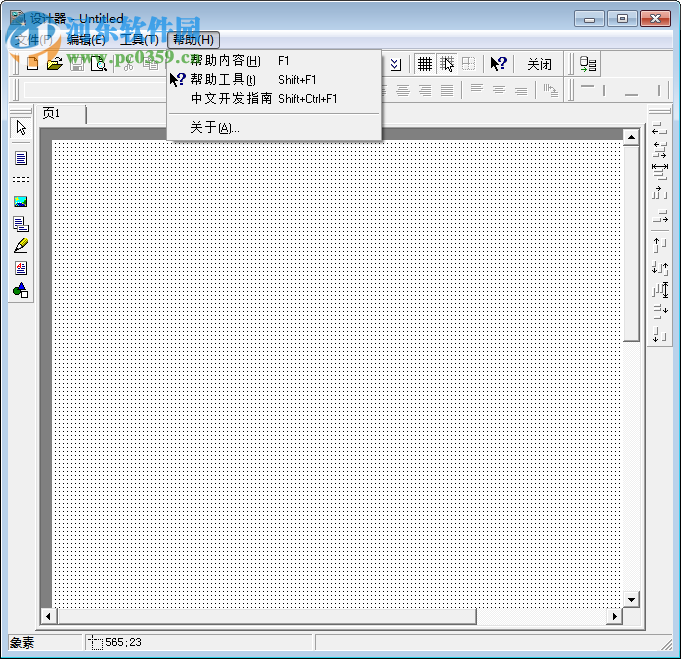Toggle the Show grid button
Screen dimensions: 681x659
point(424,64)
